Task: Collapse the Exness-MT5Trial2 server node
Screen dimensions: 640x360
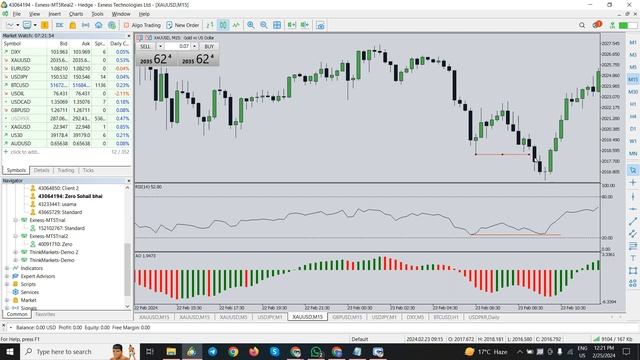Action: [x=16, y=236]
